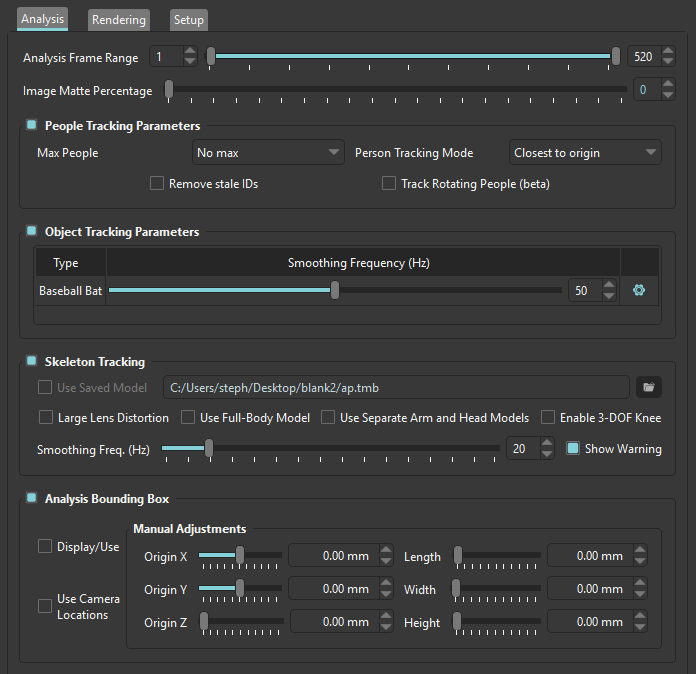Collapse the Object Tracking Parameters section
The image size is (696, 674).
pos(32,231)
